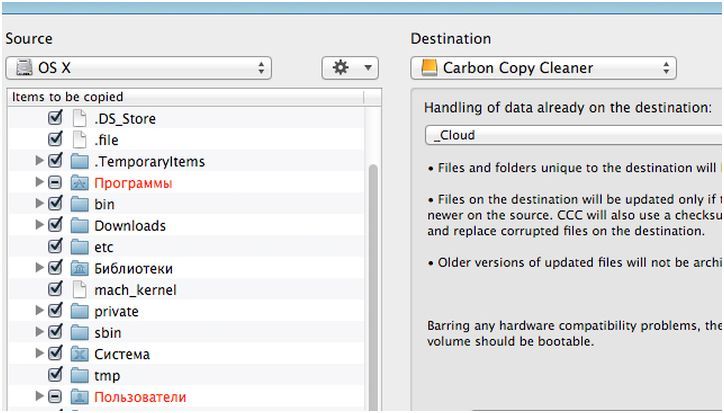Uncheck the .file checkbox
The height and width of the screenshot is (413, 724).
pyautogui.click(x=56, y=140)
